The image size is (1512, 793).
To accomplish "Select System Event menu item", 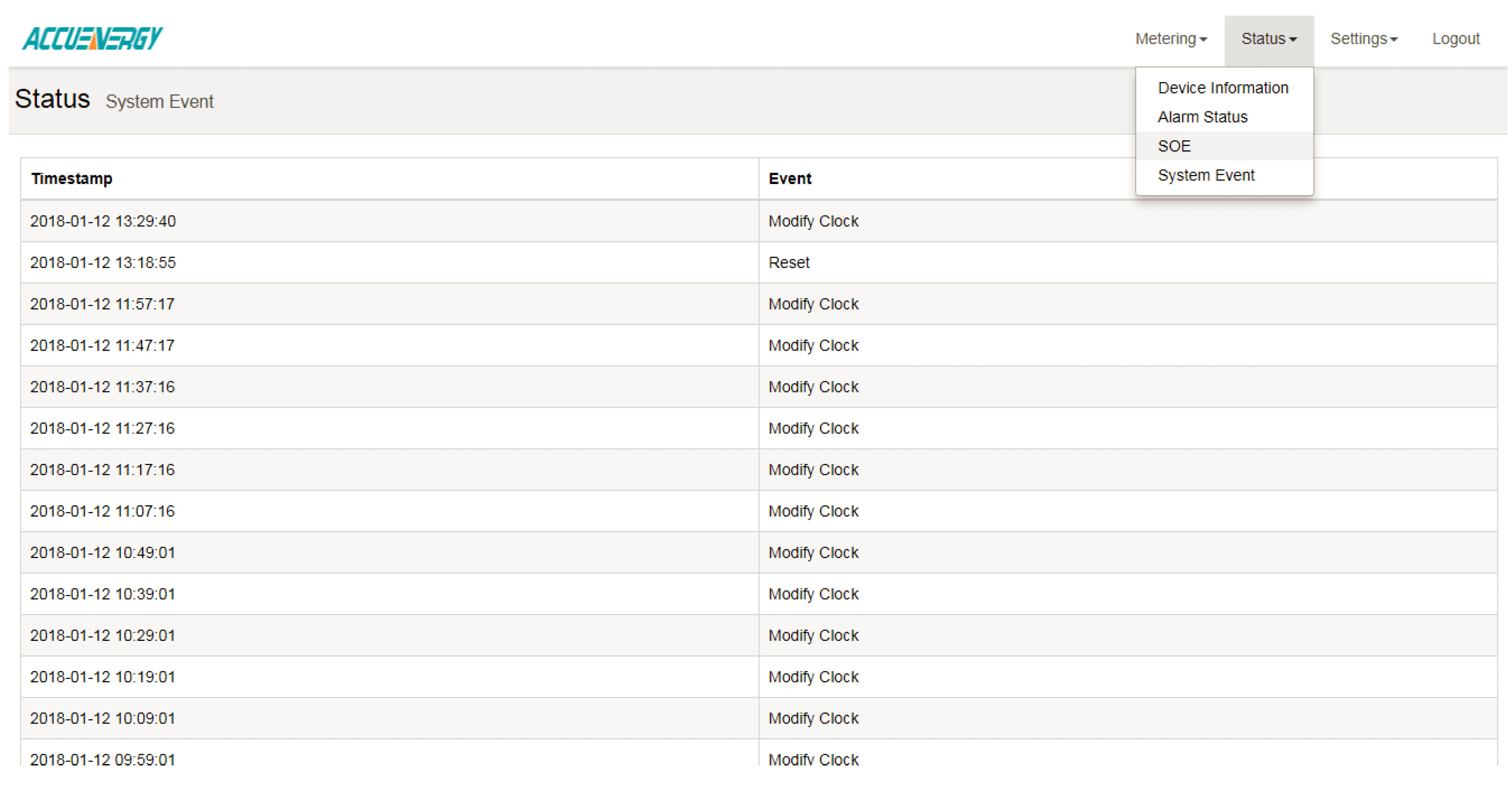I will pos(1205,175).
